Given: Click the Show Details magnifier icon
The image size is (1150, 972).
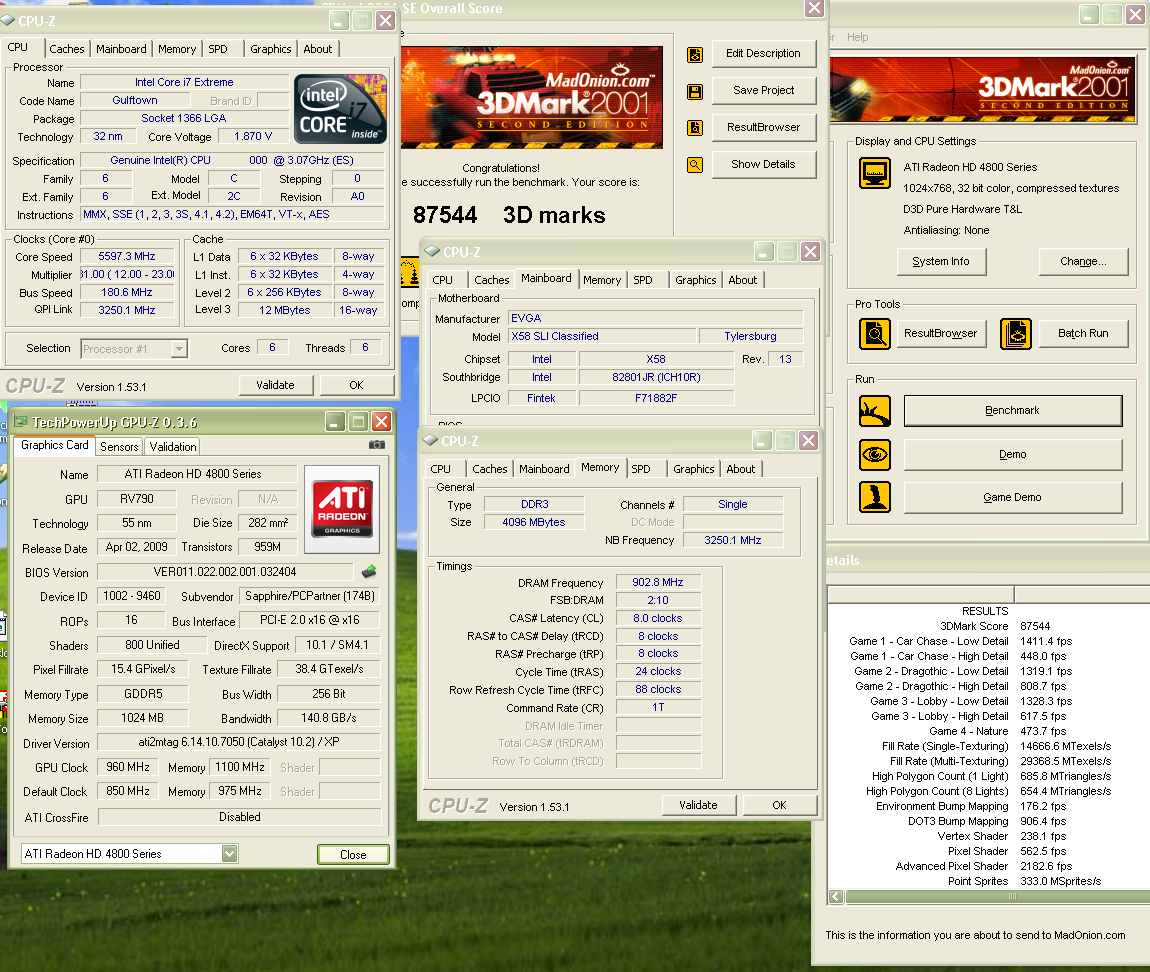Looking at the screenshot, I should pyautogui.click(x=695, y=165).
